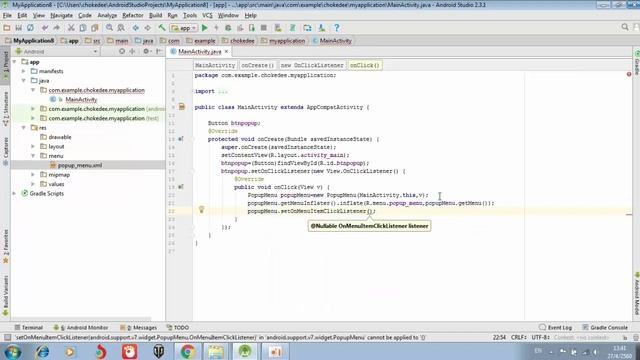This screenshot has width=640, height=360.
Task: Open Google Chrome from taskbar
Action: (x=187, y=352)
